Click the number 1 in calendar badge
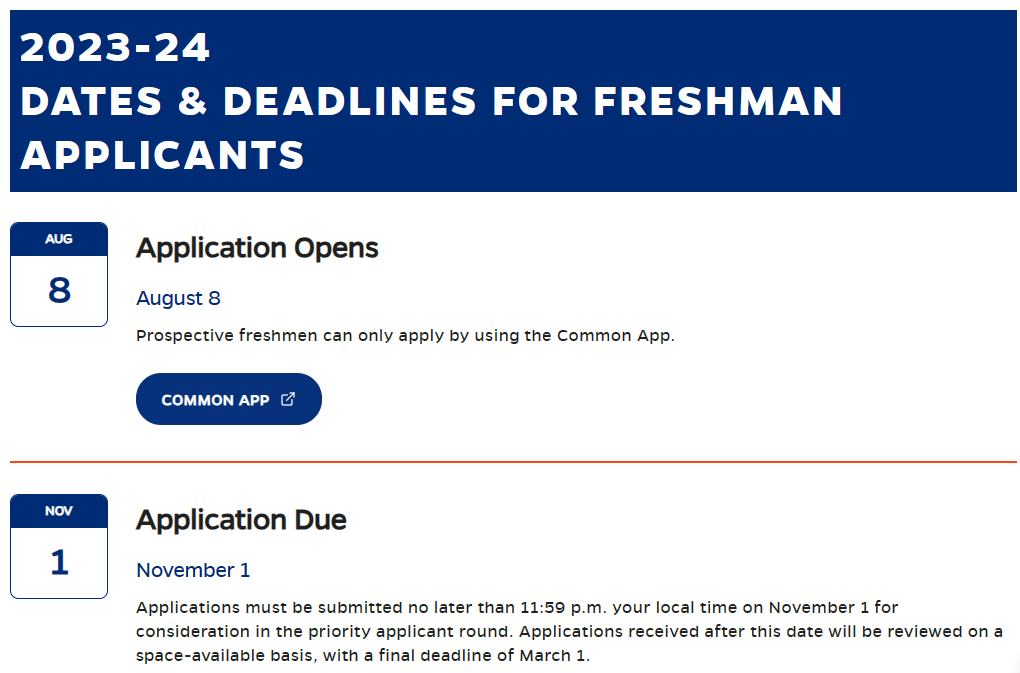The height and width of the screenshot is (673, 1020). click(x=59, y=562)
